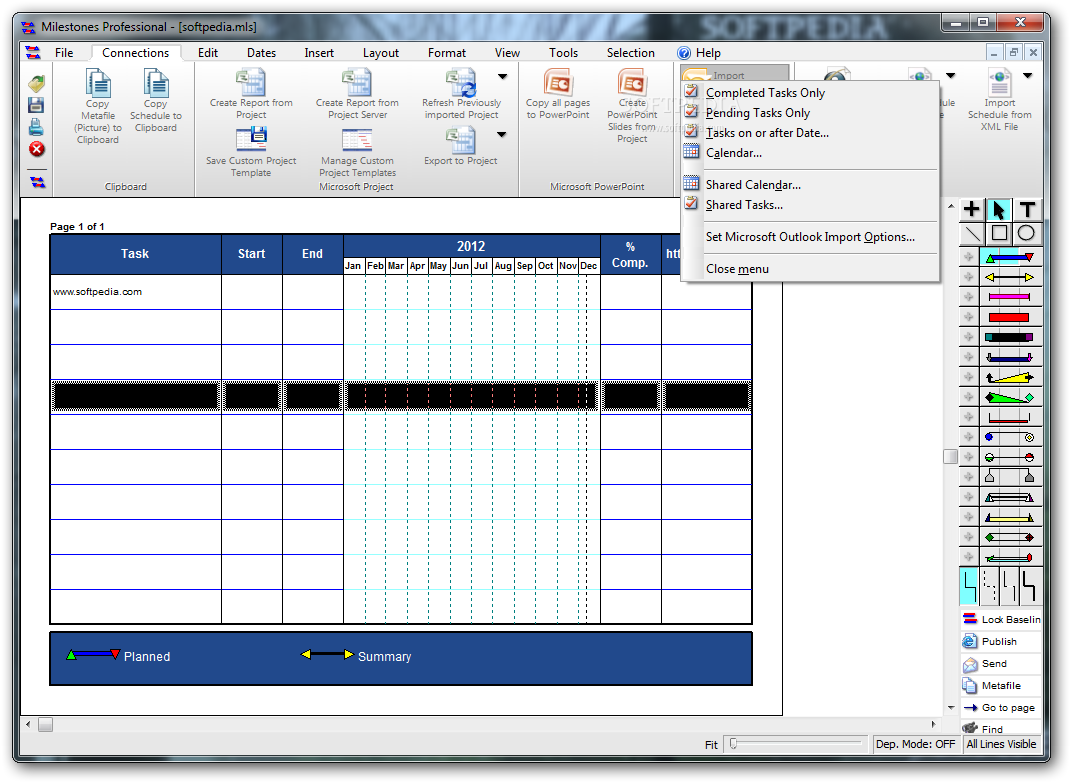The image size is (1071, 783).
Task: Open dropdown arrow beside Export to Project
Action: click(x=502, y=135)
